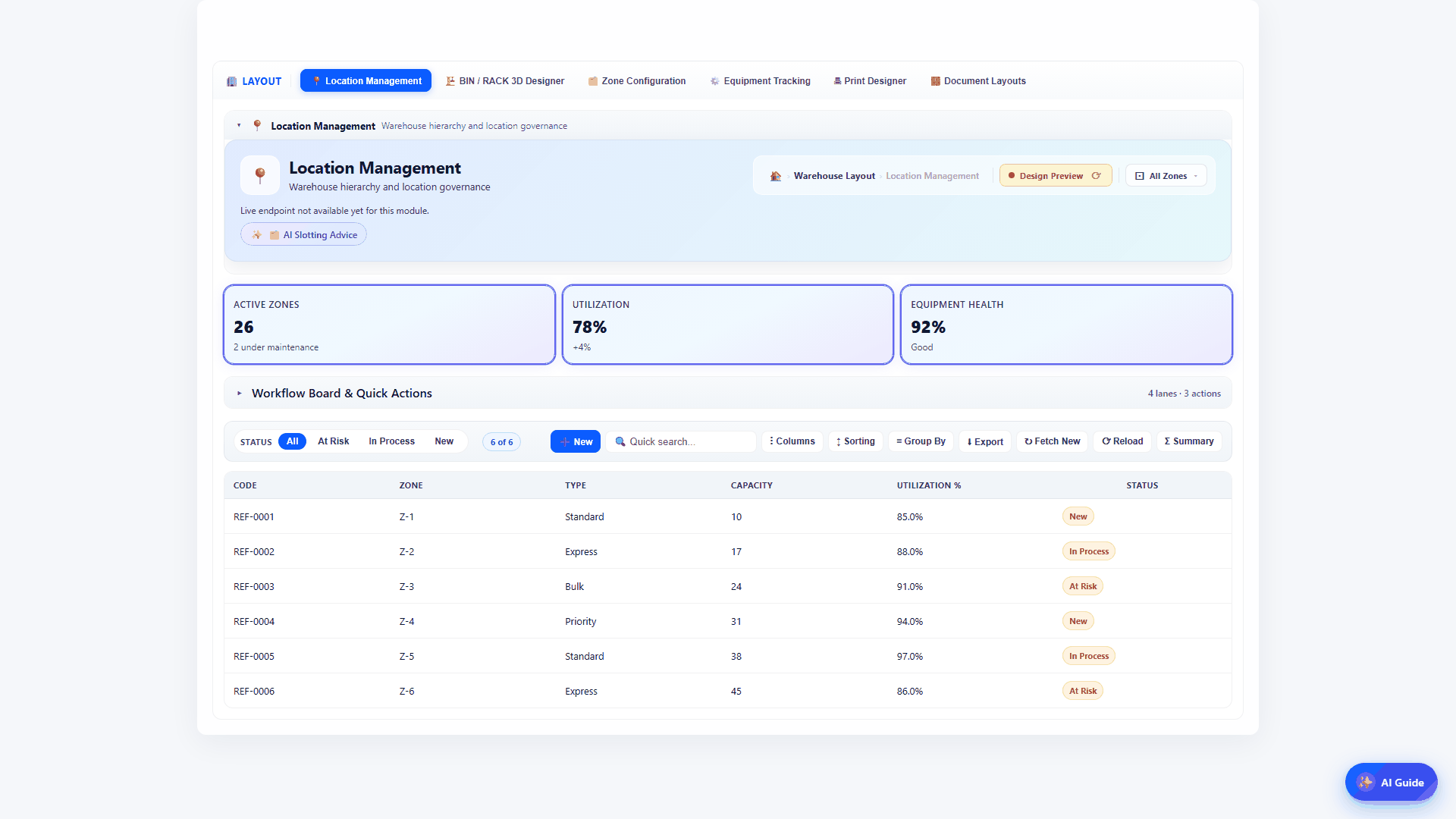
Task: Click the sparkle icon in AI Slotting Advice
Action: click(256, 235)
